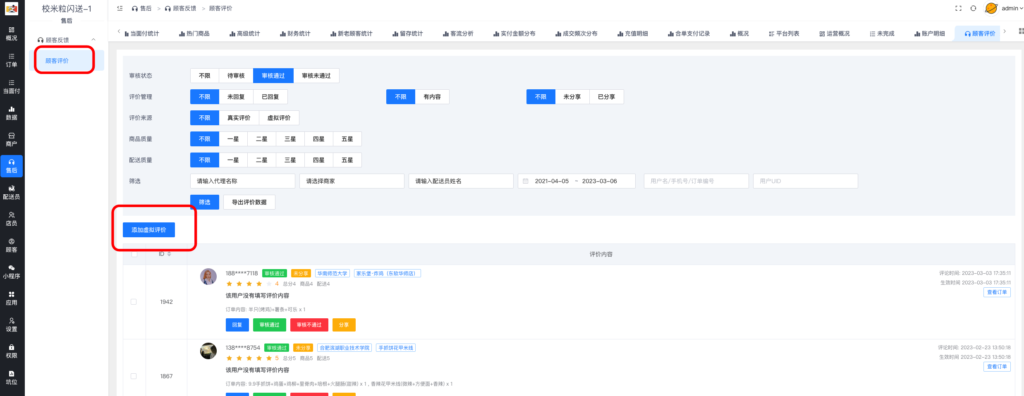1024x396 pixels.
Task: Open the 订单 sidebar section
Action: [x=11, y=60]
